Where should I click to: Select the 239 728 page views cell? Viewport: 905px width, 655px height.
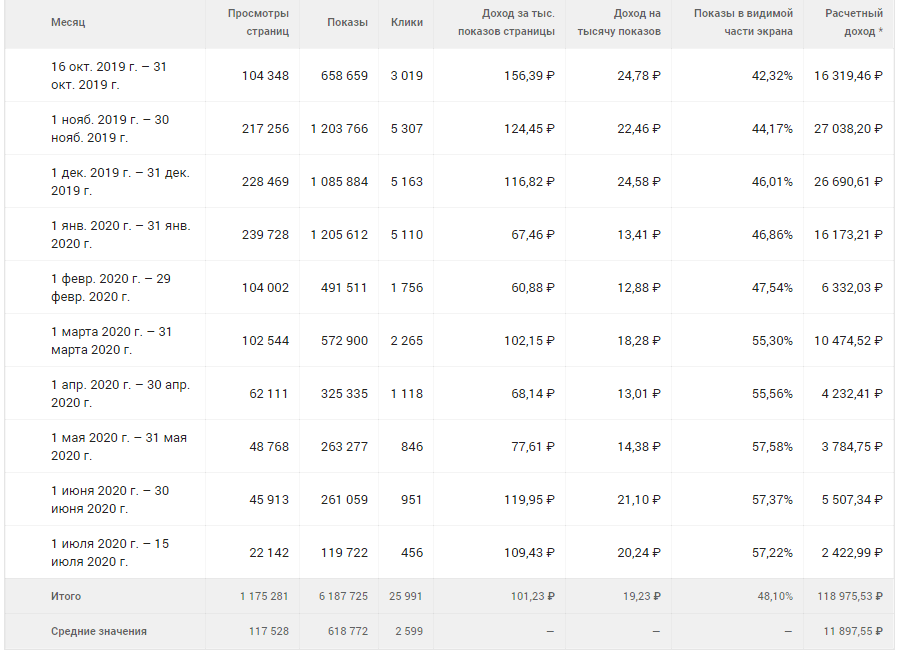[x=265, y=234]
